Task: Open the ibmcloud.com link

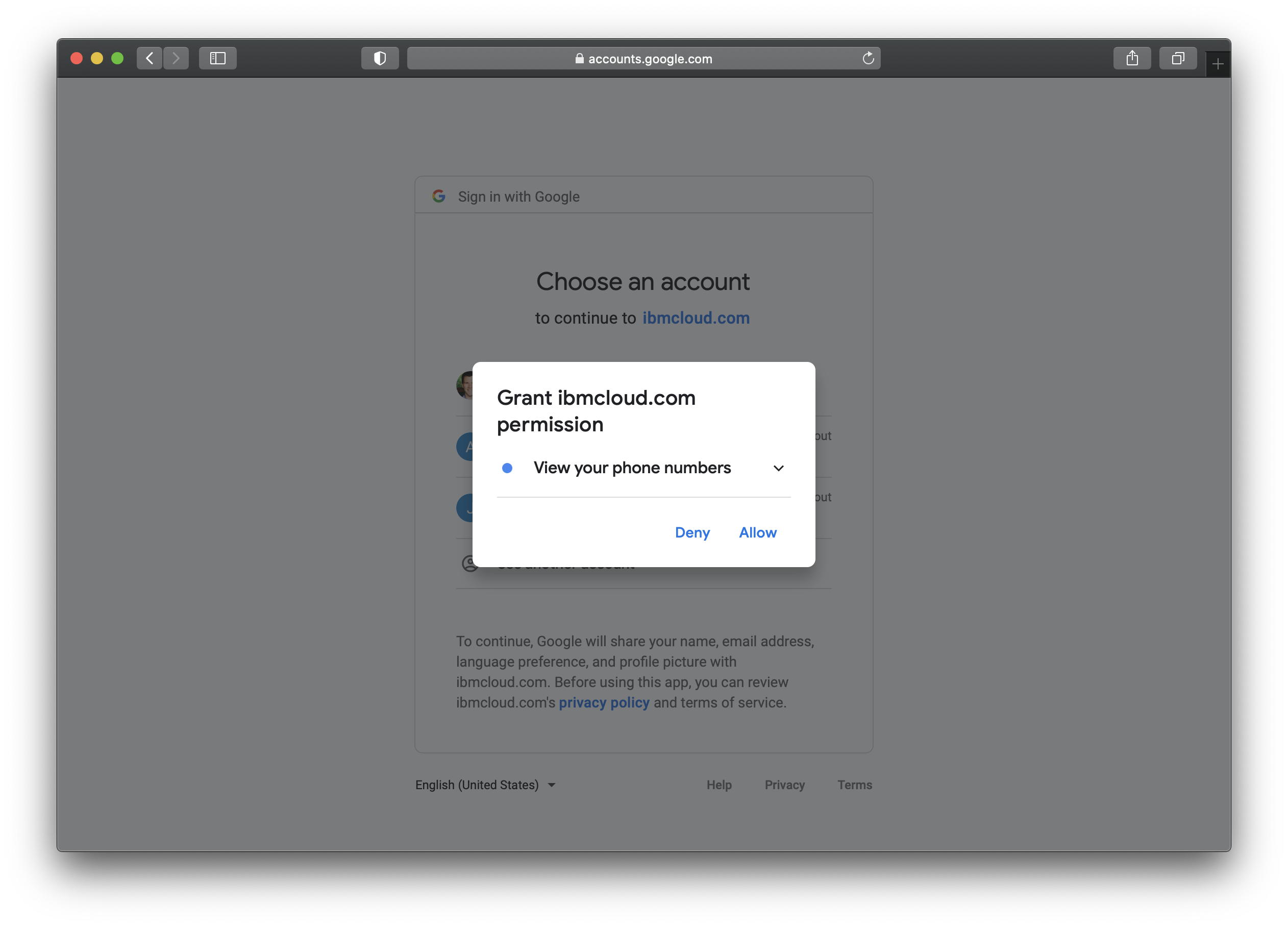Action: point(696,318)
